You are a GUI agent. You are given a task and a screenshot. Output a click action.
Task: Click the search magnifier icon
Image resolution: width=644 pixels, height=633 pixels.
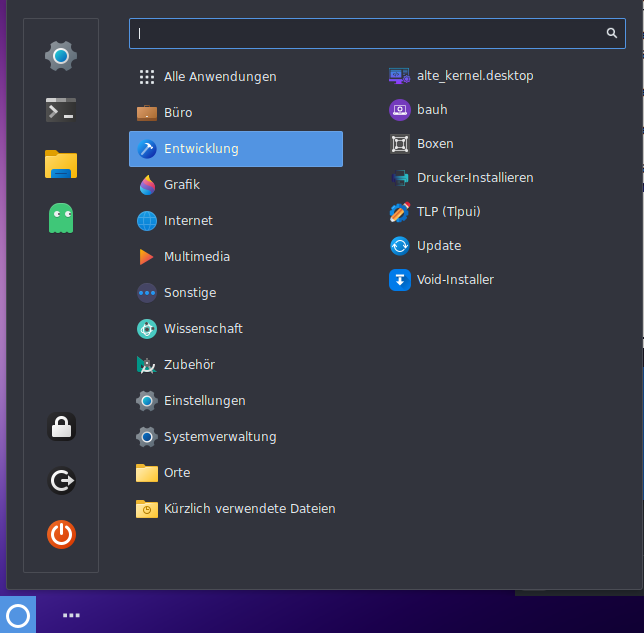[612, 33]
